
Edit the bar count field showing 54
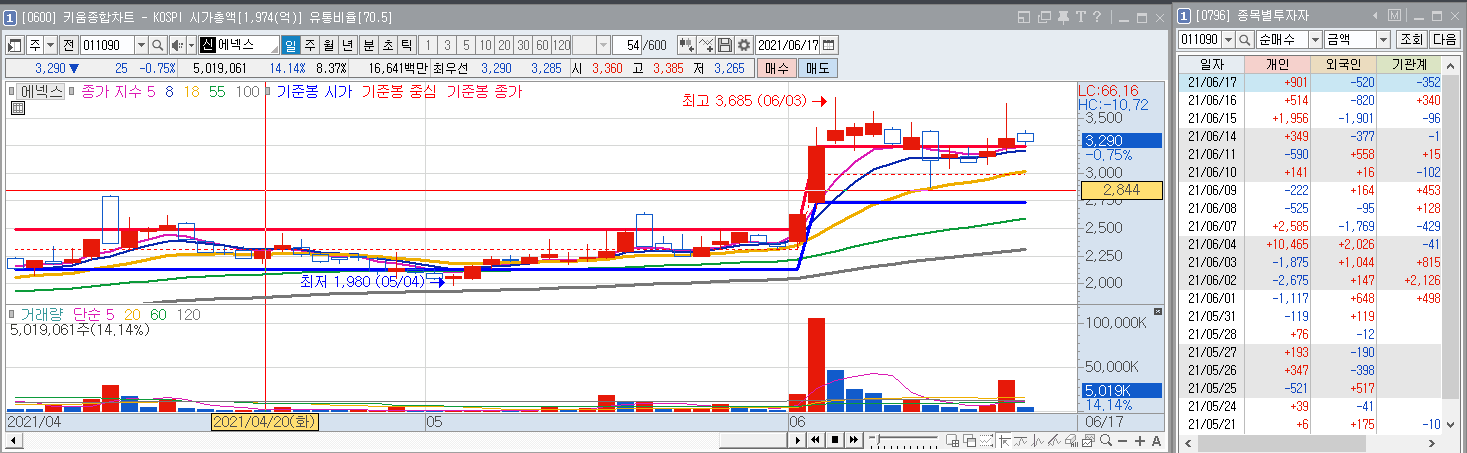[x=627, y=45]
